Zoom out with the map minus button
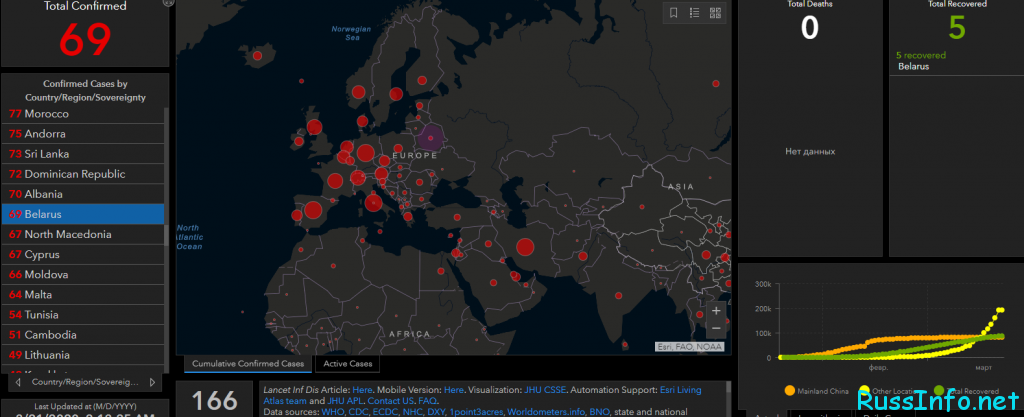 click(x=716, y=328)
